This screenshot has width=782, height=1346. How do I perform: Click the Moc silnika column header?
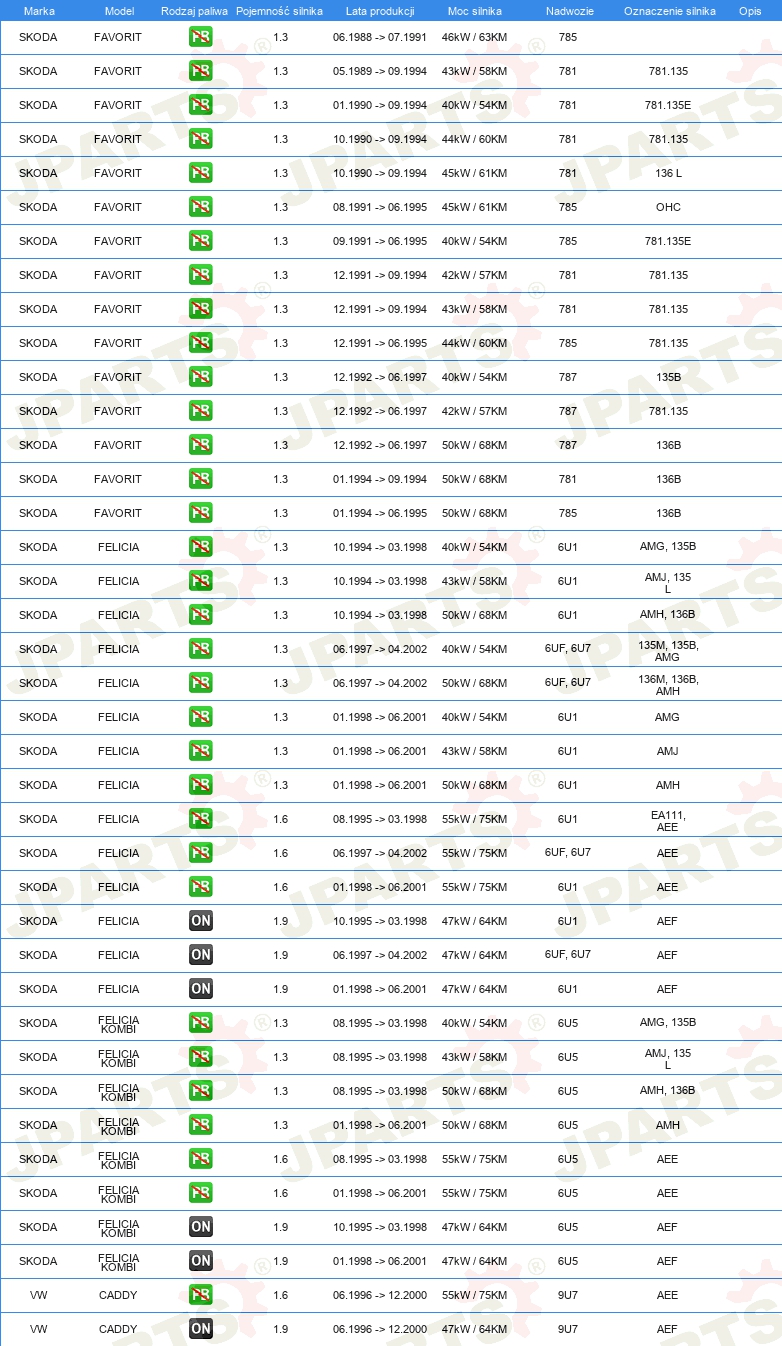click(x=475, y=11)
